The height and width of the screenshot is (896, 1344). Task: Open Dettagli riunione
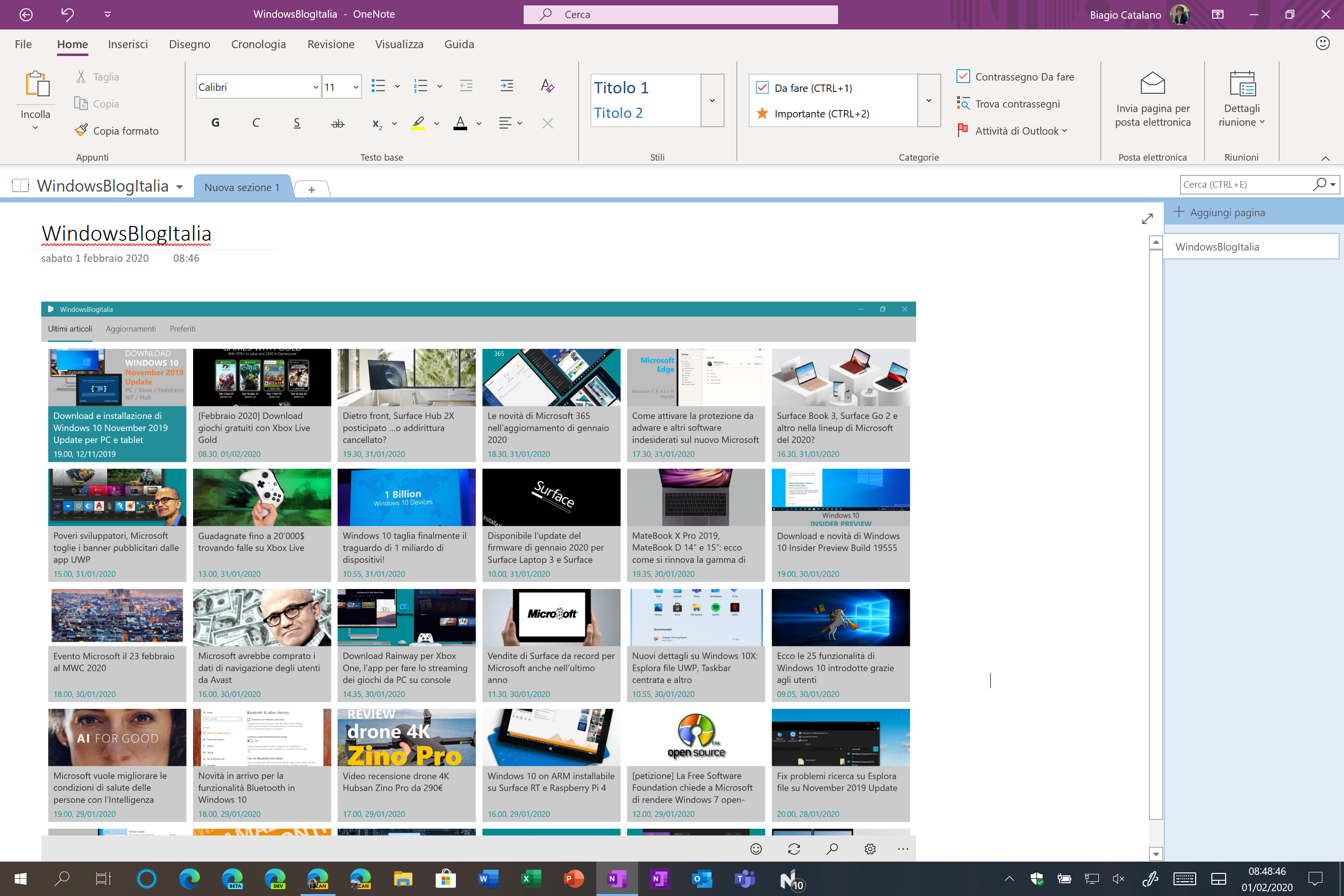tap(1242, 99)
